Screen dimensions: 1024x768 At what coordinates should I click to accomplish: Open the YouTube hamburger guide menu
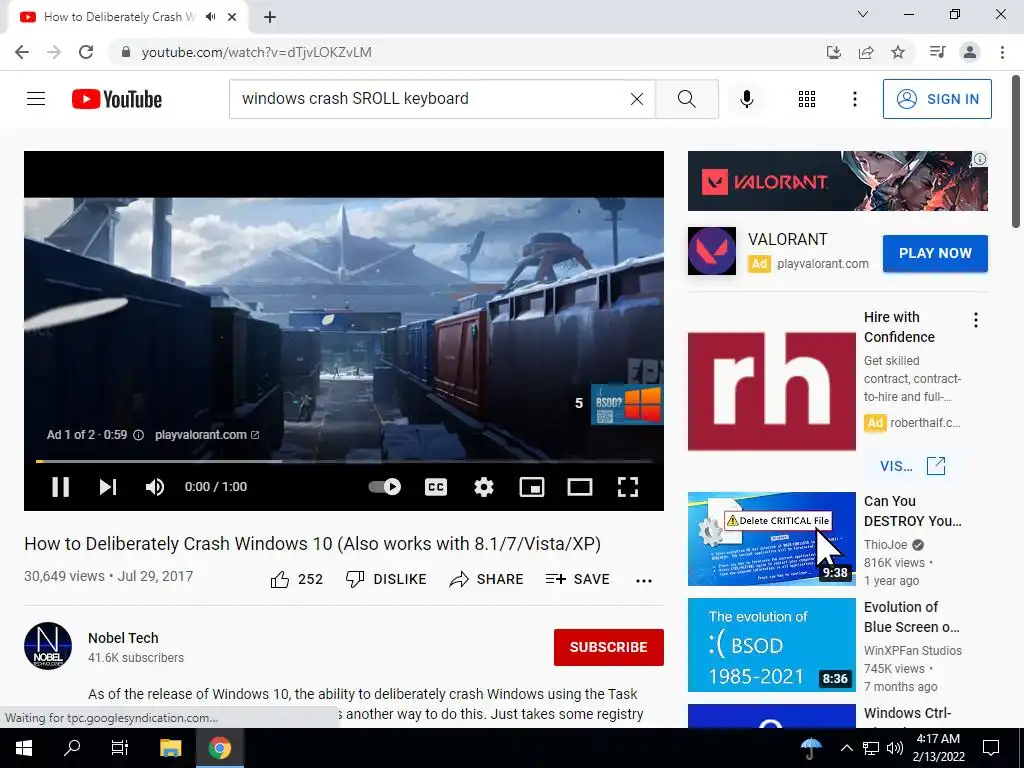[x=36, y=99]
